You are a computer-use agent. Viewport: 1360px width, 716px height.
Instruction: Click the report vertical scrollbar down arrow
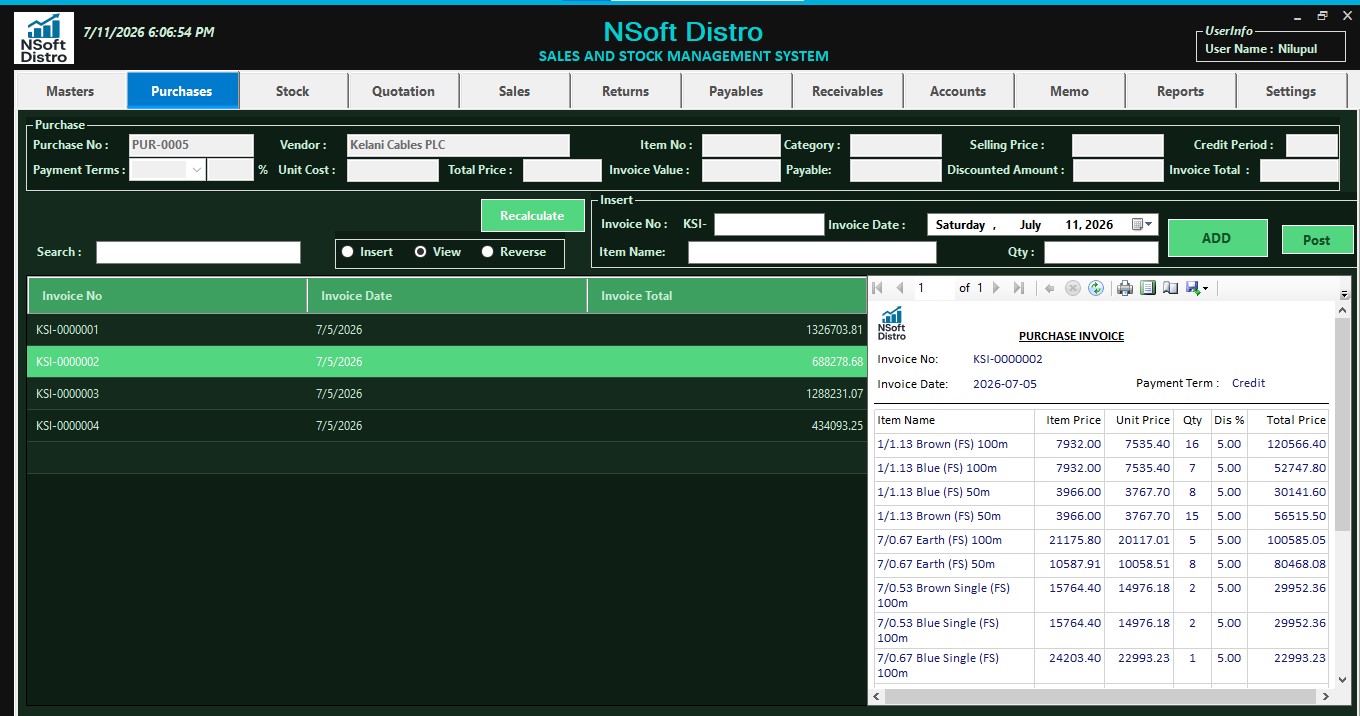pos(1343,680)
